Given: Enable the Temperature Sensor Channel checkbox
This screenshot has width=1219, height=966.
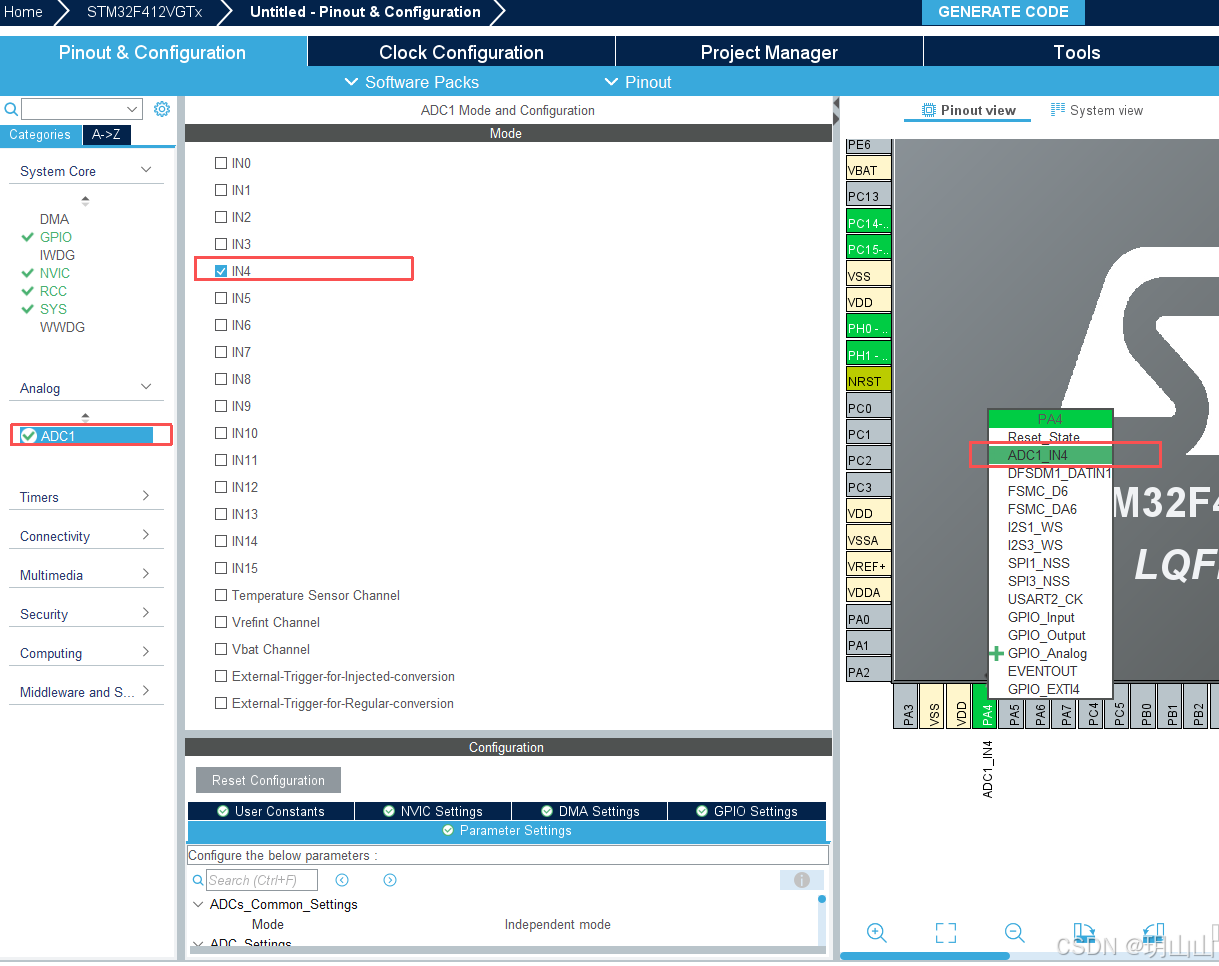Looking at the screenshot, I should (221, 595).
